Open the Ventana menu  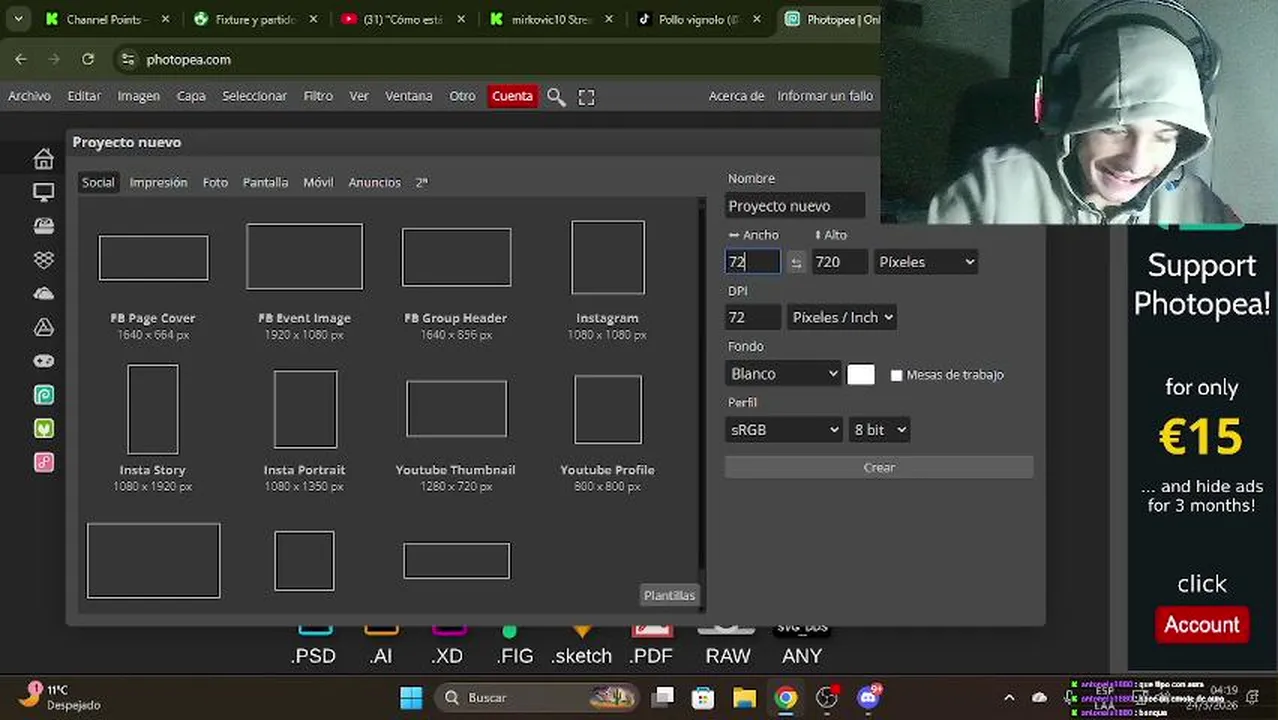409,96
